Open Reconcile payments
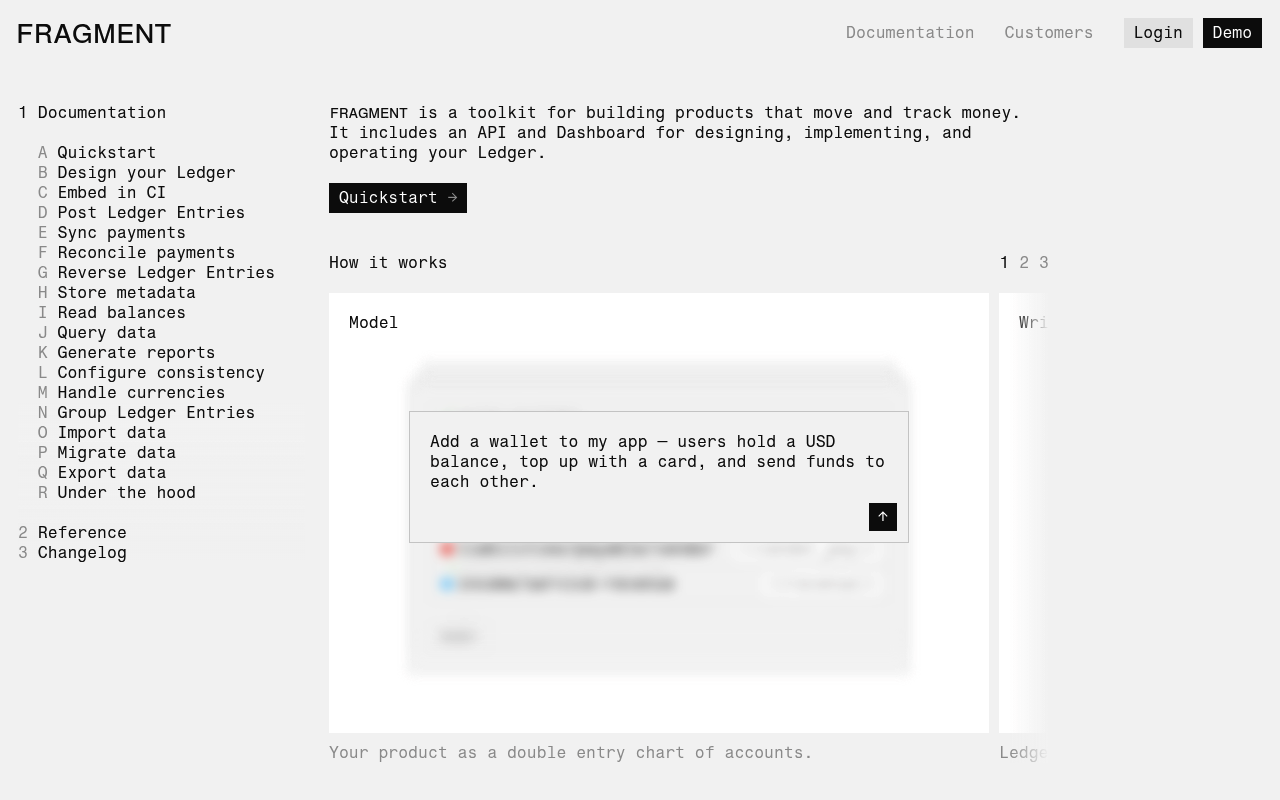Screen dimensions: 1280x800 point(146,253)
